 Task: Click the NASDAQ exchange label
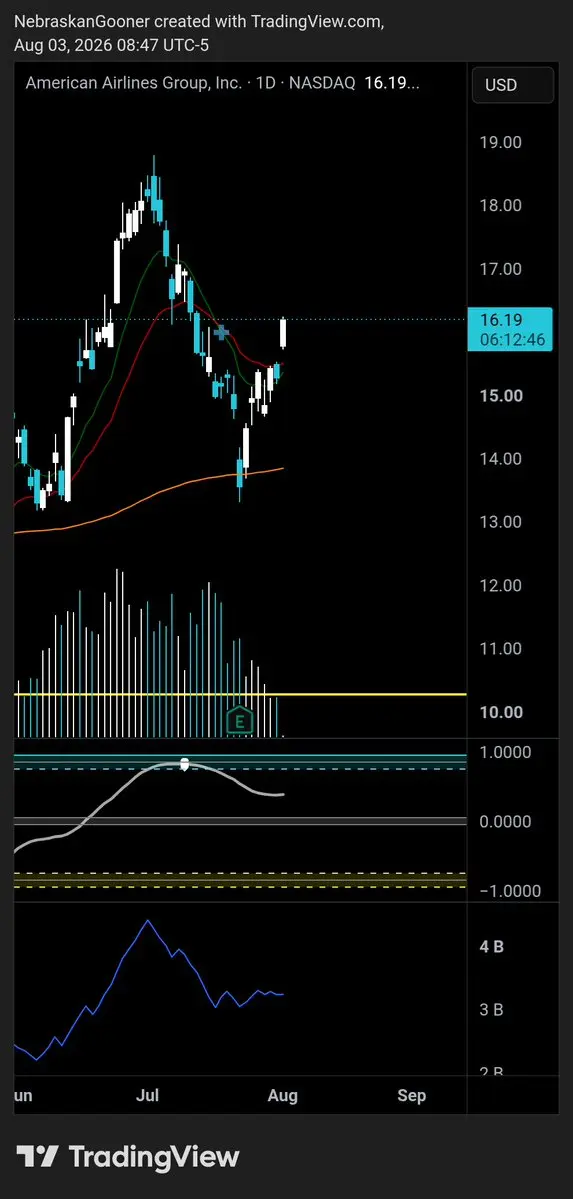(321, 83)
